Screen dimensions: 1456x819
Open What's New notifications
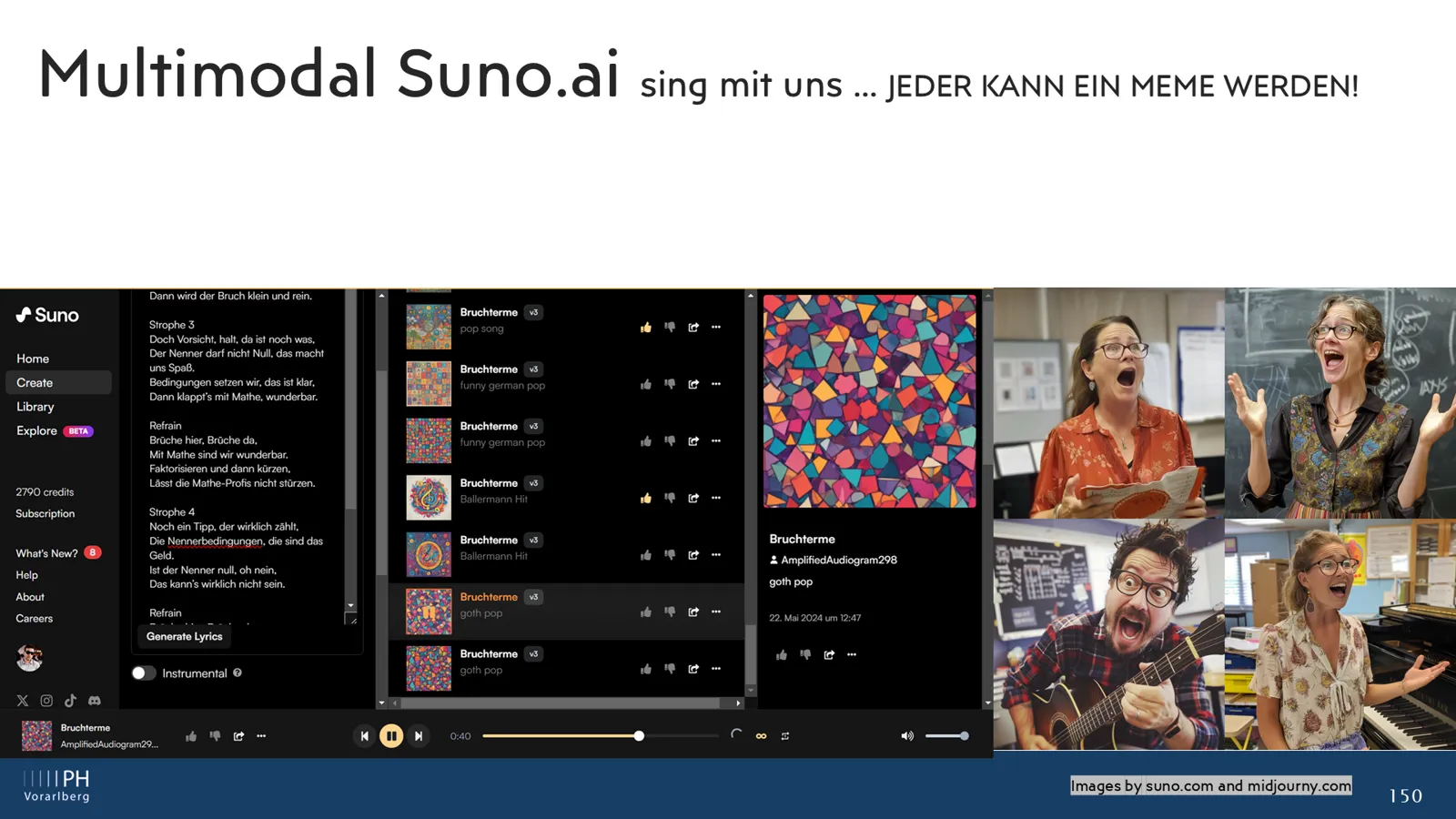click(58, 552)
